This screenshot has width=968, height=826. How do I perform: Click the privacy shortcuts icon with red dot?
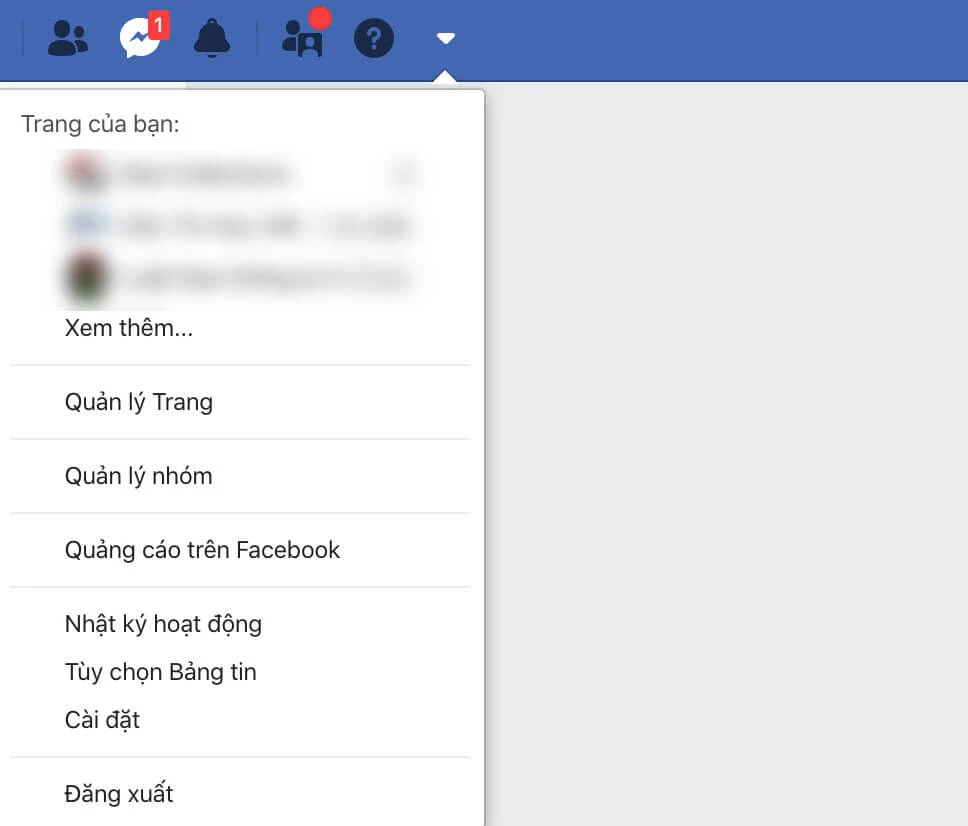[x=302, y=39]
